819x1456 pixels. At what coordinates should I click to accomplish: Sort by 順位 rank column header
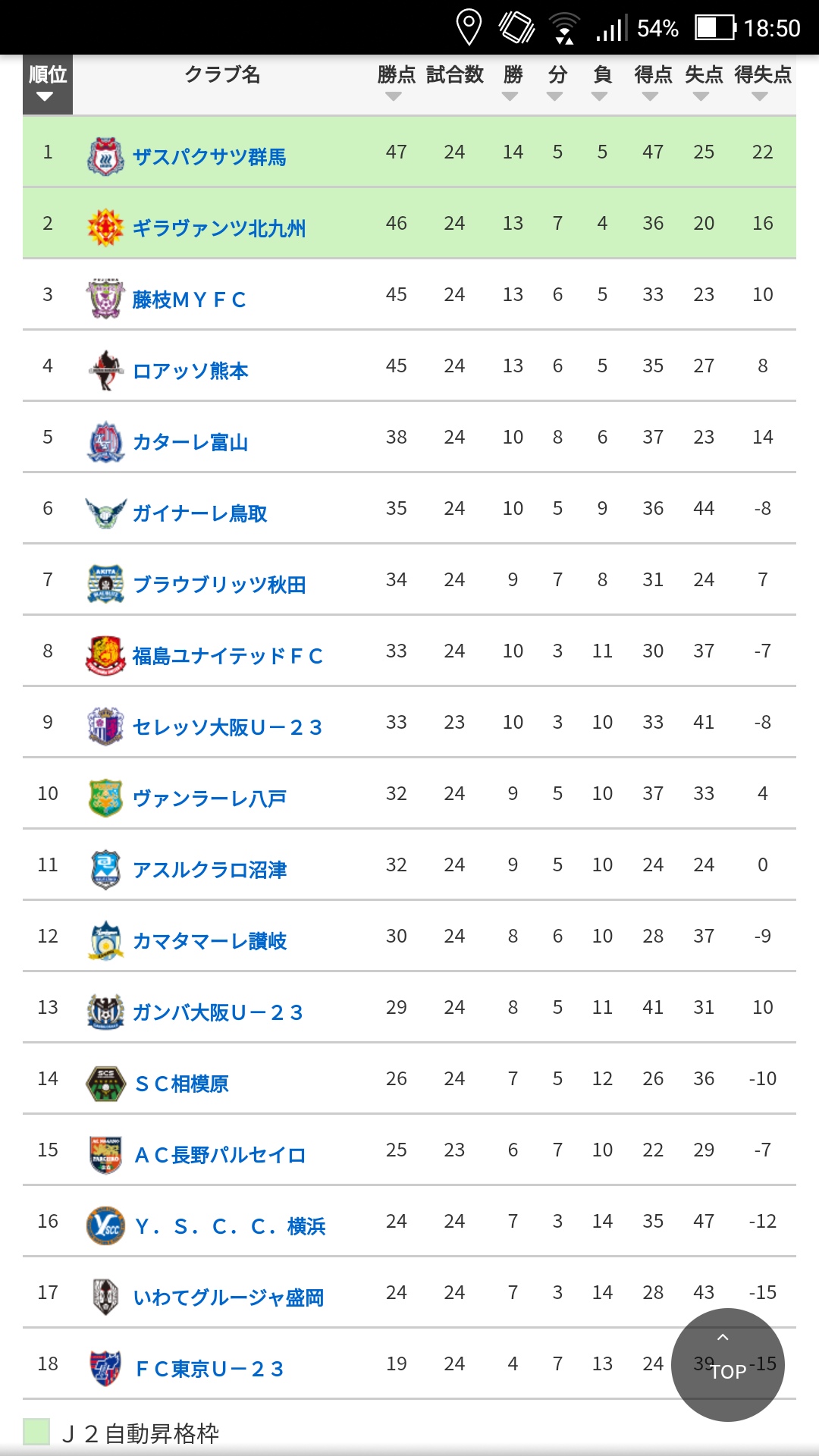[x=47, y=83]
